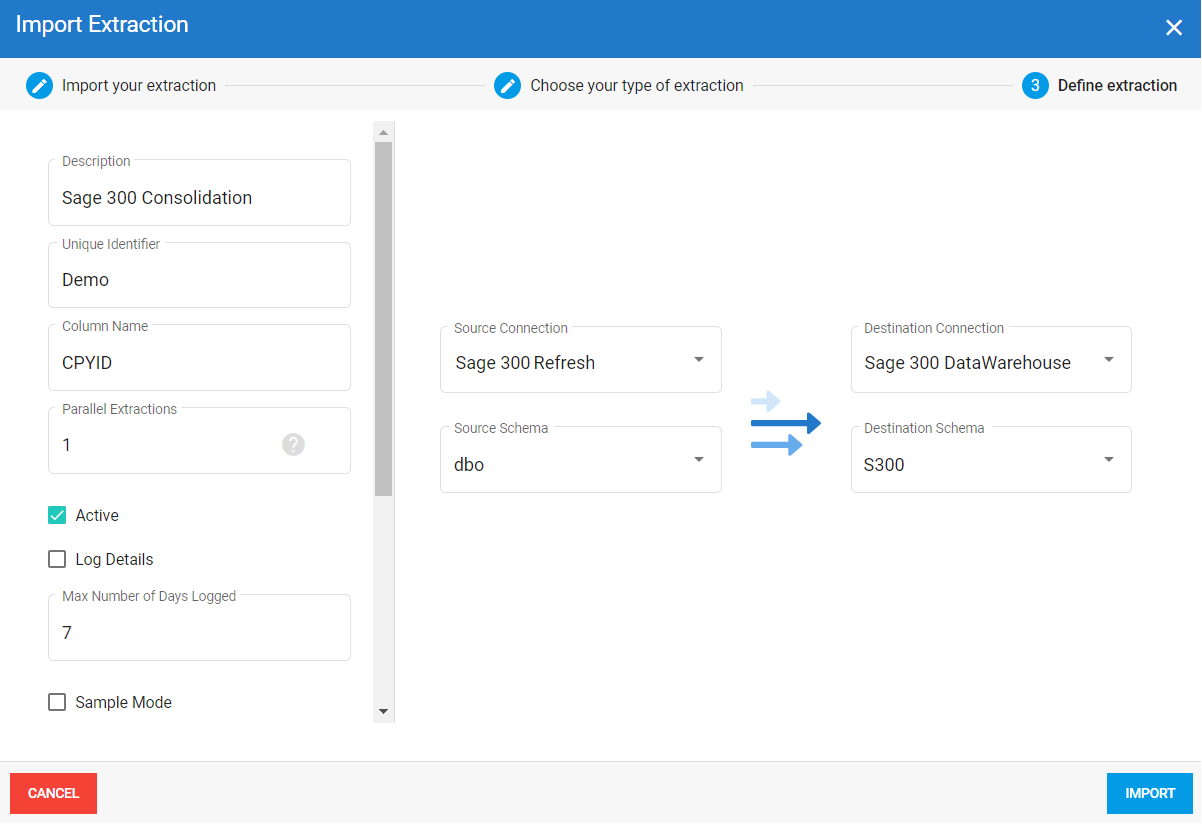Turn on Sample Mode checkbox
1202x824 pixels.
57,703
